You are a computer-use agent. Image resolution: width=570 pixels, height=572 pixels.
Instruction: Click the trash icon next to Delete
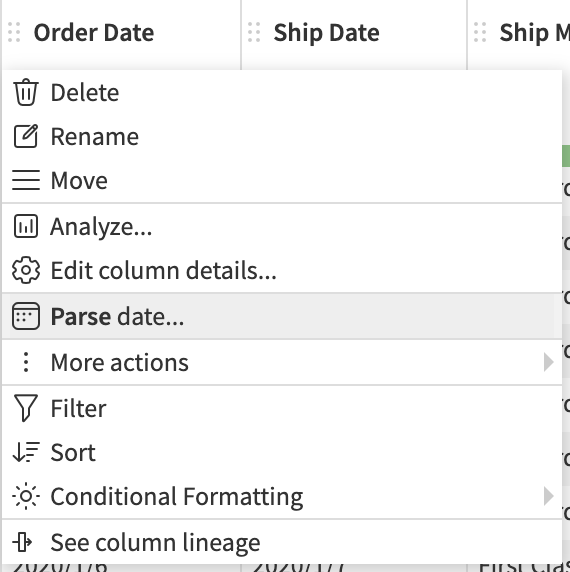pos(26,92)
